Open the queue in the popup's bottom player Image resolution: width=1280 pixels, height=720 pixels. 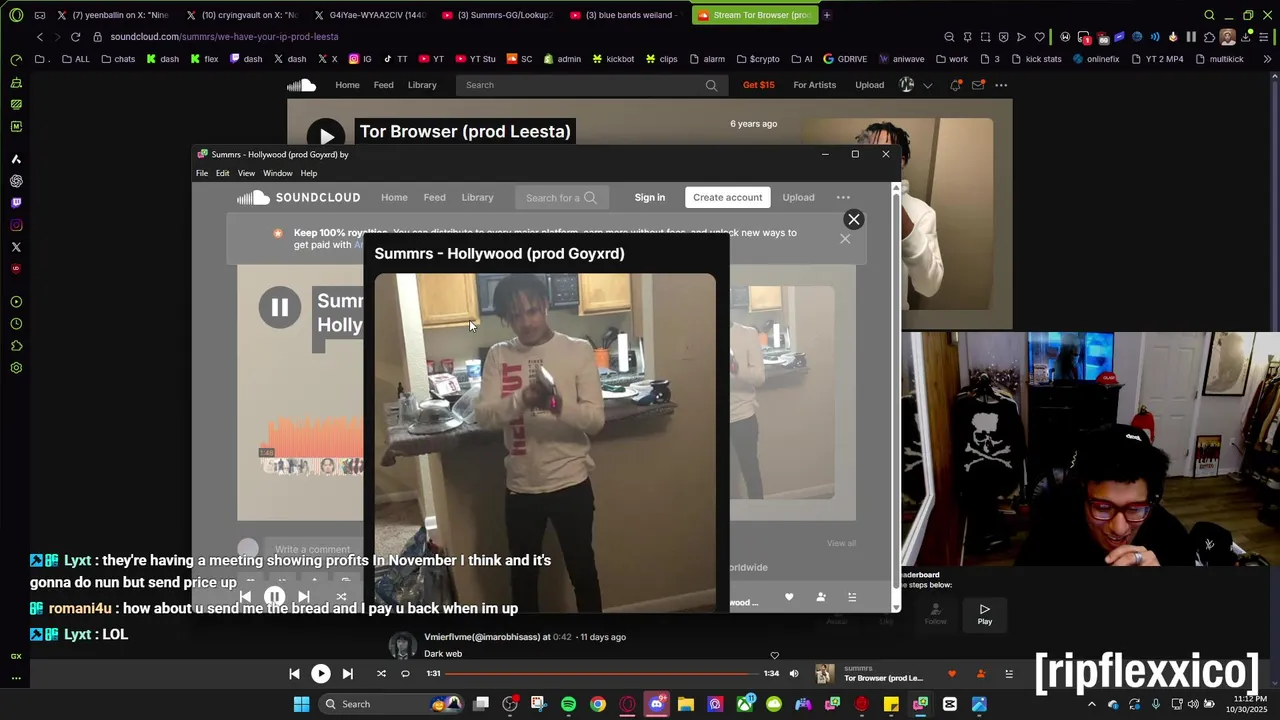(x=852, y=597)
